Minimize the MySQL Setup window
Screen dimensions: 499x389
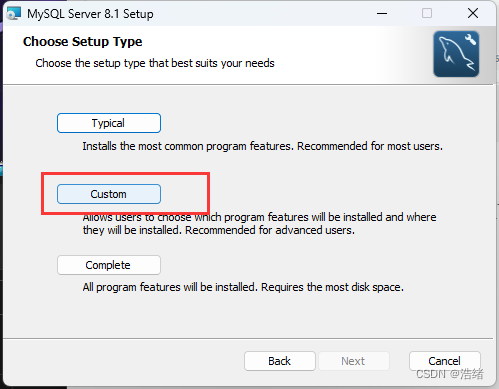tap(382, 14)
